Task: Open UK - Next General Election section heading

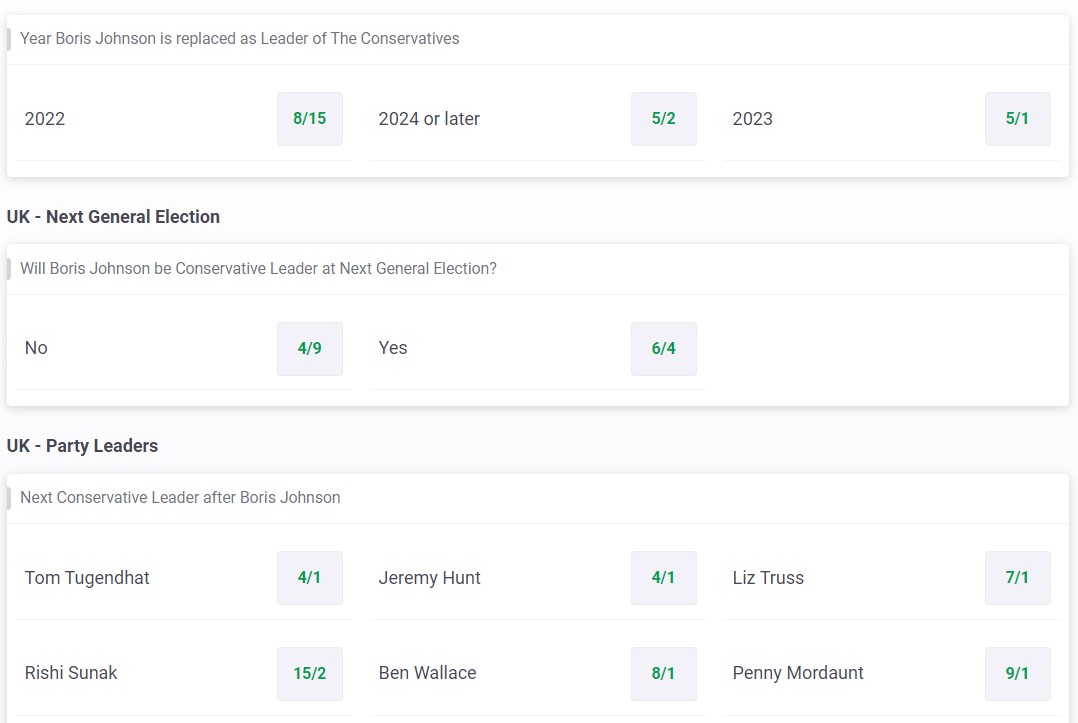Action: [113, 217]
